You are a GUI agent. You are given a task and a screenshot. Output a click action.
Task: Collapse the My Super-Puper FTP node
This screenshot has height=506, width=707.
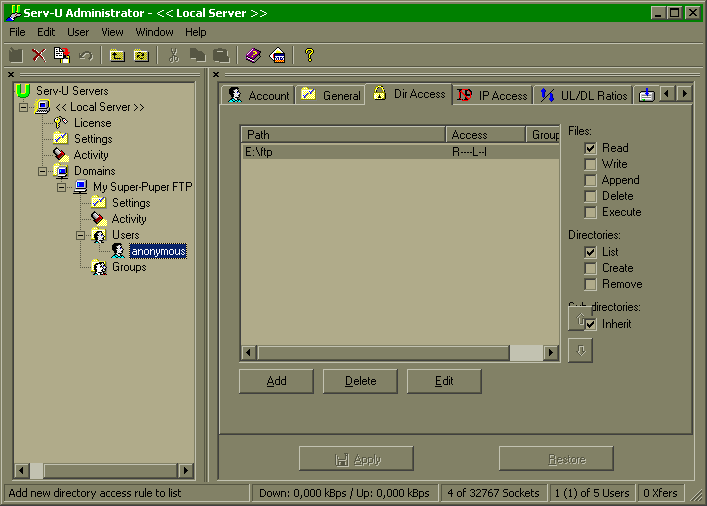click(61, 187)
